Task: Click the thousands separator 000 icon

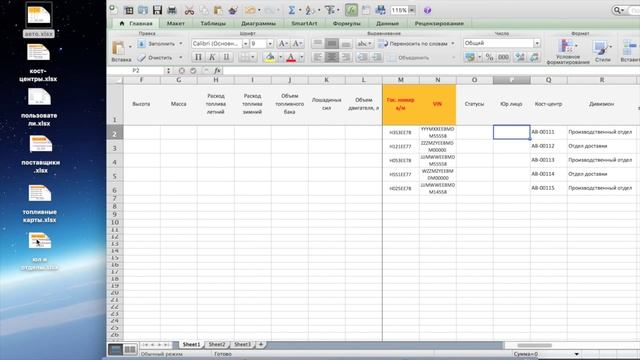Action: coord(503,57)
